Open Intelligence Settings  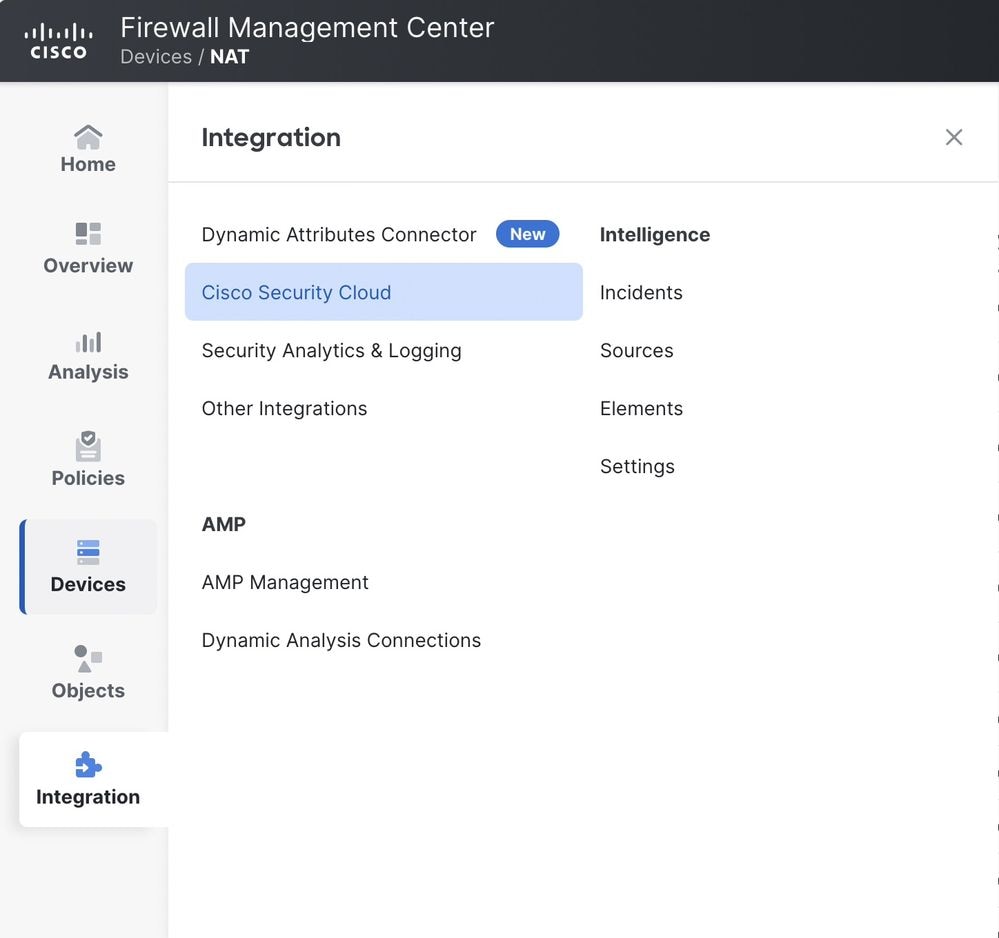coord(637,467)
